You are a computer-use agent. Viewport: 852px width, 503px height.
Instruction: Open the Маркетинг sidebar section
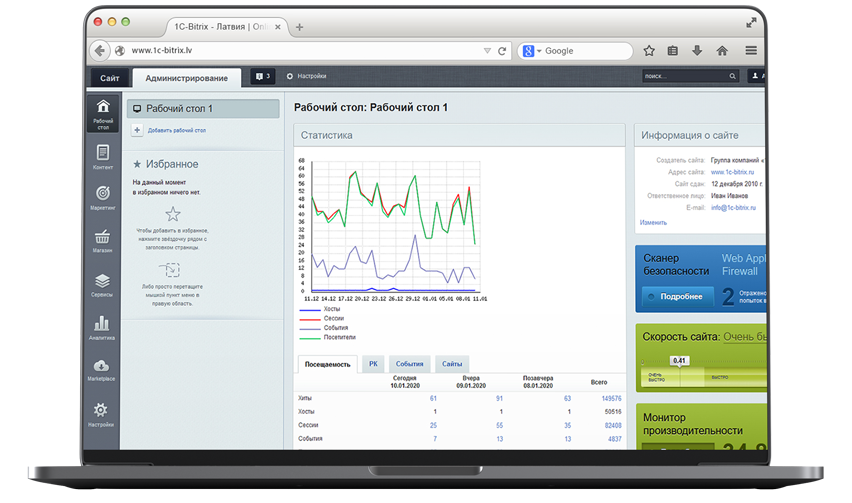pyautogui.click(x=102, y=197)
